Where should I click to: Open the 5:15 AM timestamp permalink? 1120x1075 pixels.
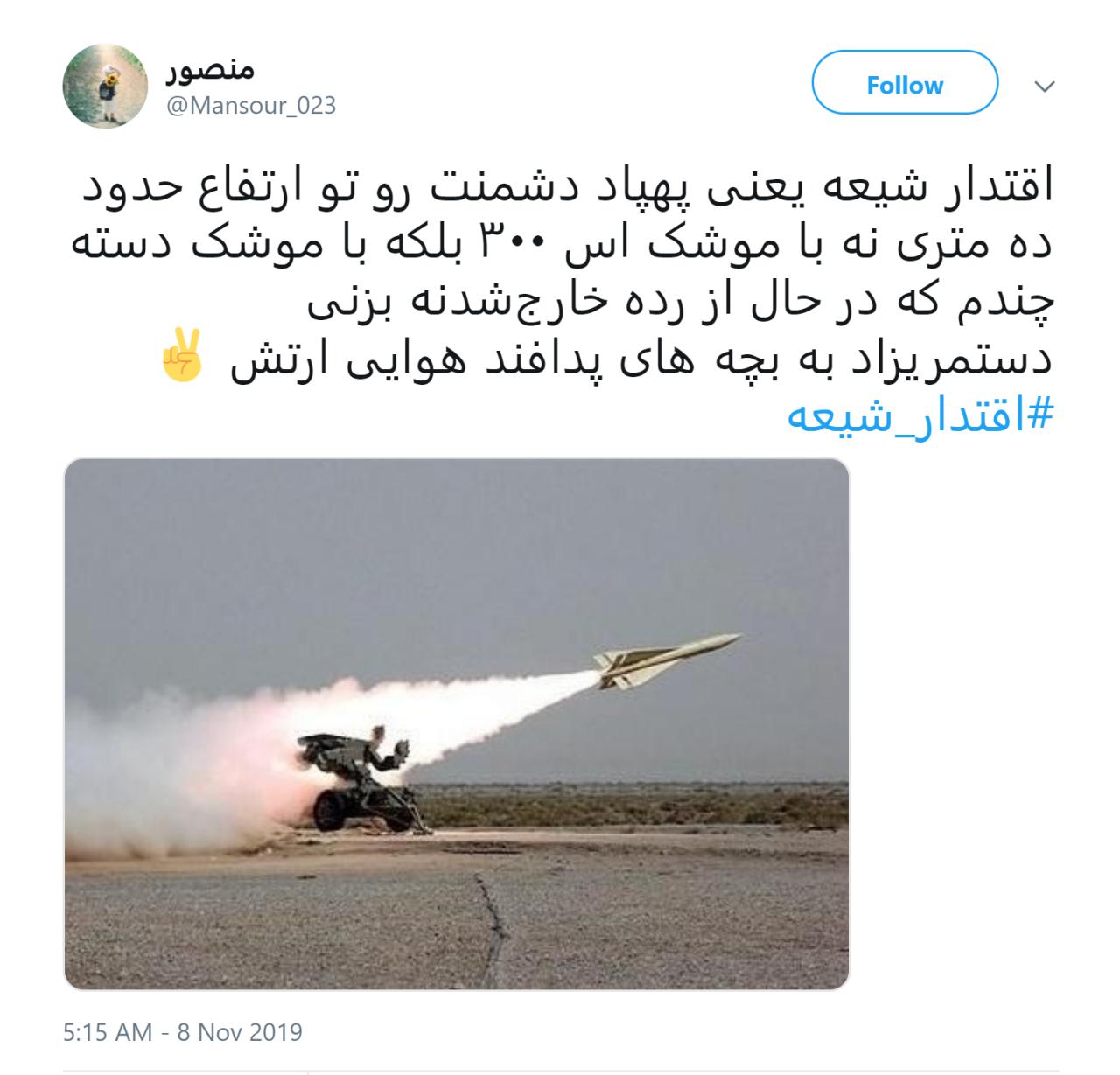pyautogui.click(x=107, y=1032)
